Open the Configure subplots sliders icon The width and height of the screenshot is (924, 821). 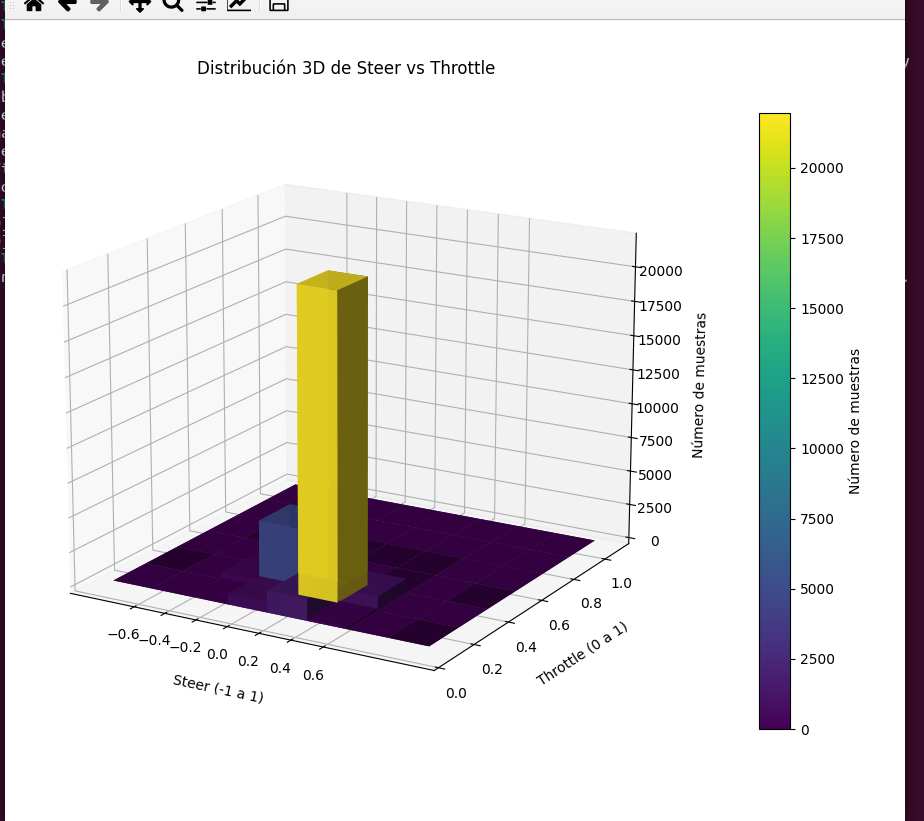click(x=206, y=4)
